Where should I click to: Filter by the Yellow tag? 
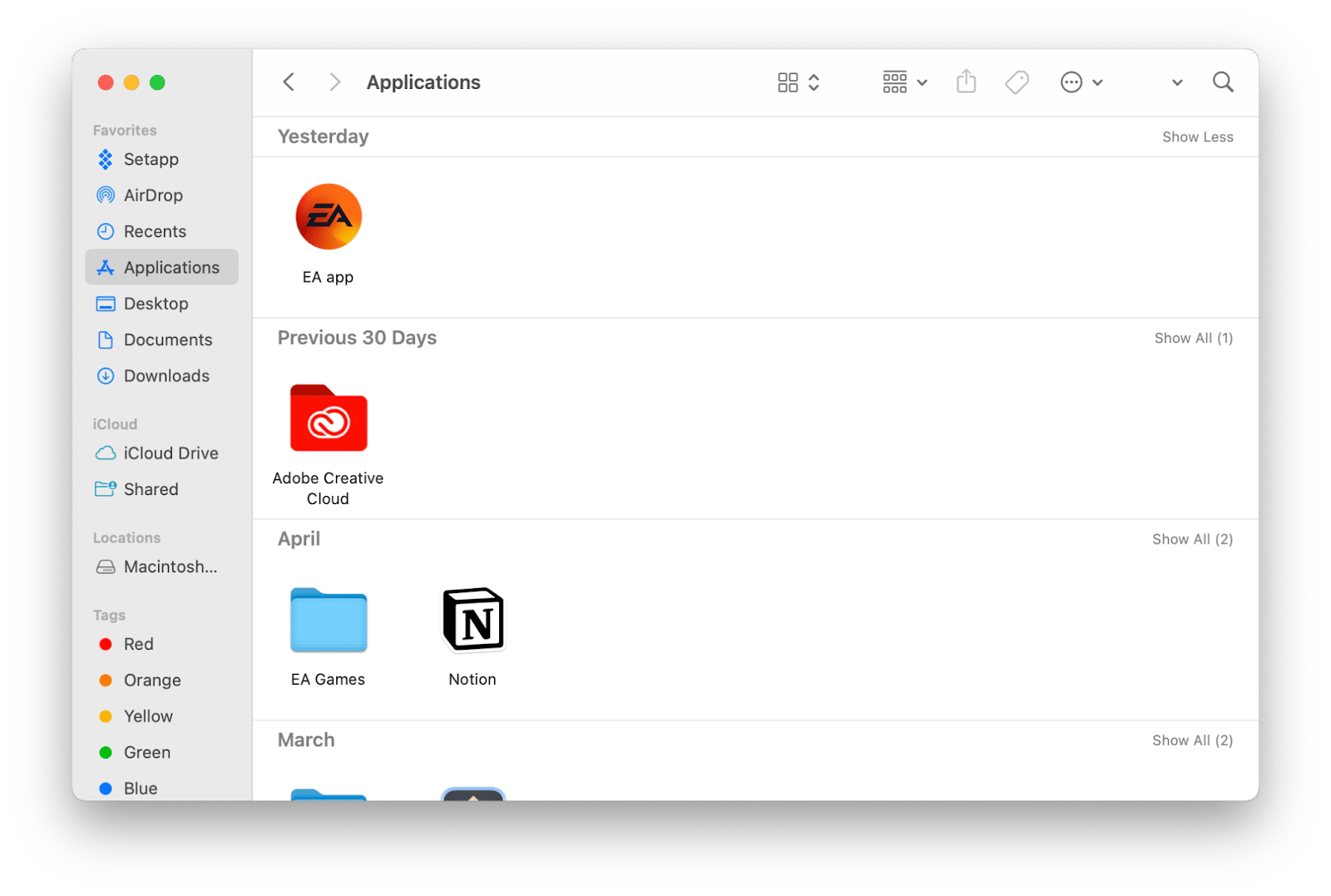coord(161,716)
